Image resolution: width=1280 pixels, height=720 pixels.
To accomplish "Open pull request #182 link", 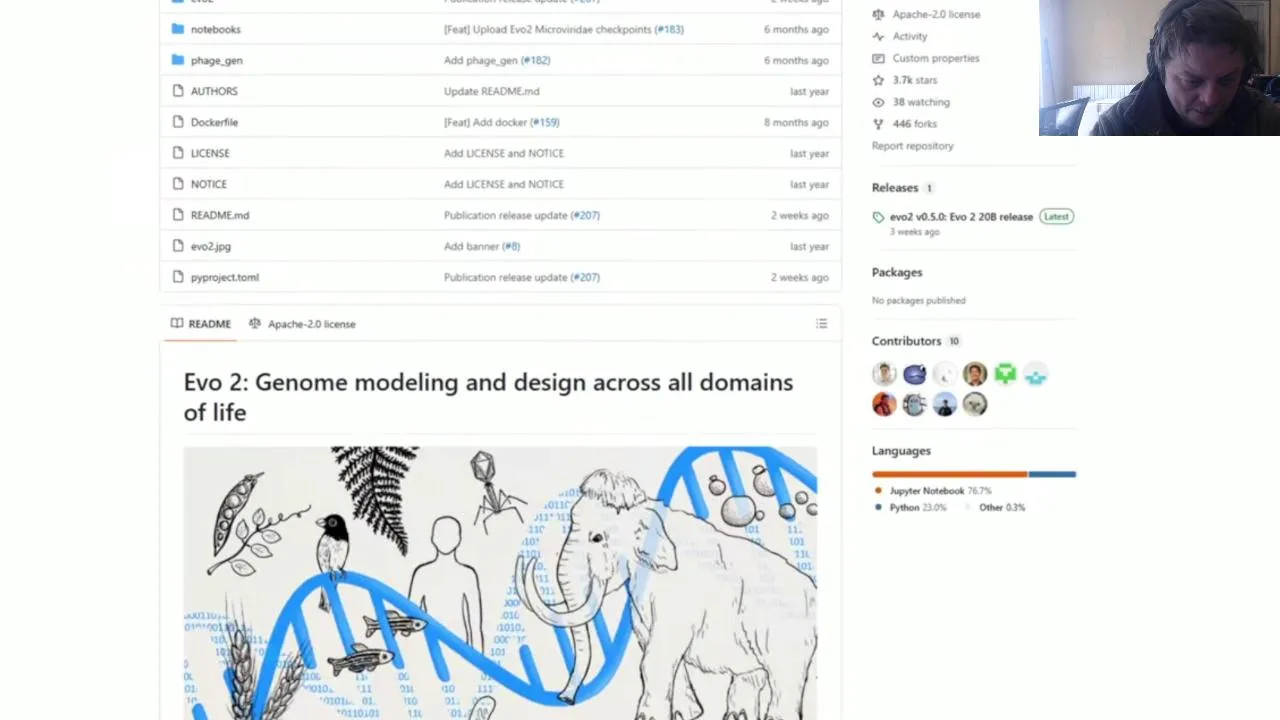I will click(x=535, y=60).
